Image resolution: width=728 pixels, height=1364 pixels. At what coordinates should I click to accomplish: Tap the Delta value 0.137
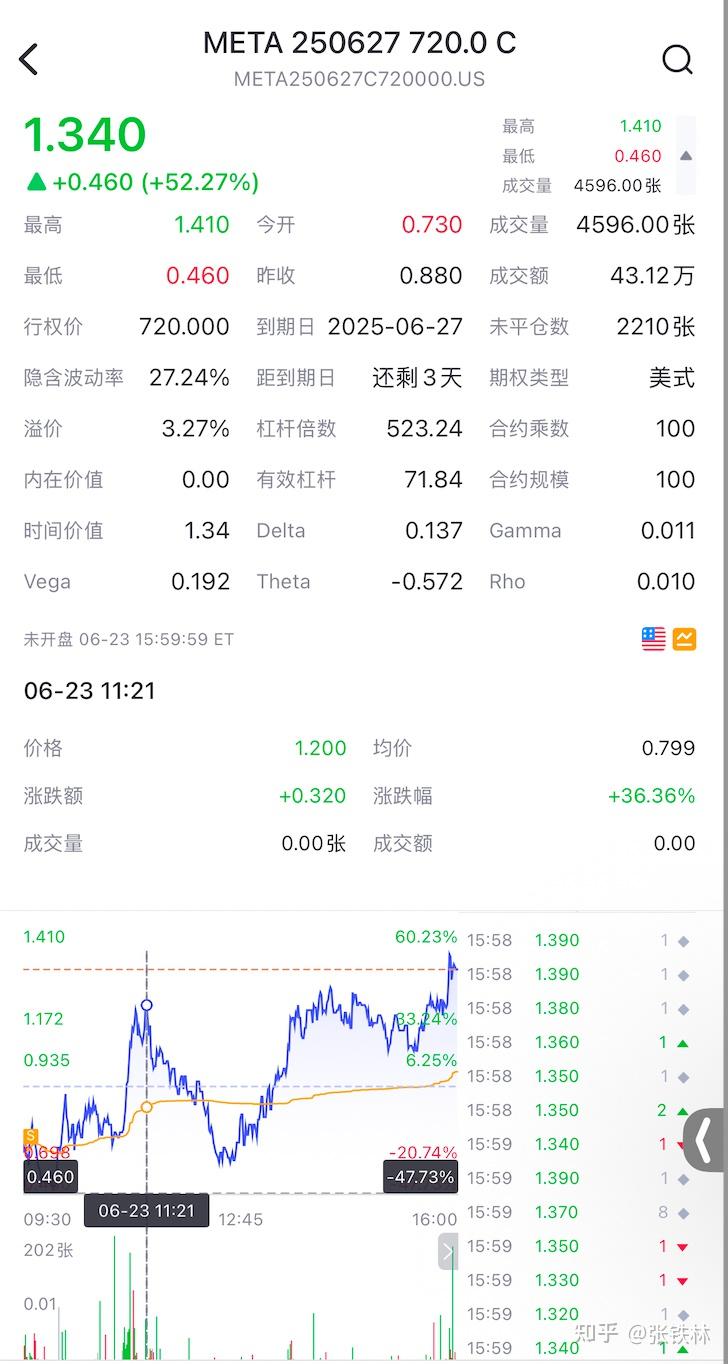[x=434, y=531]
